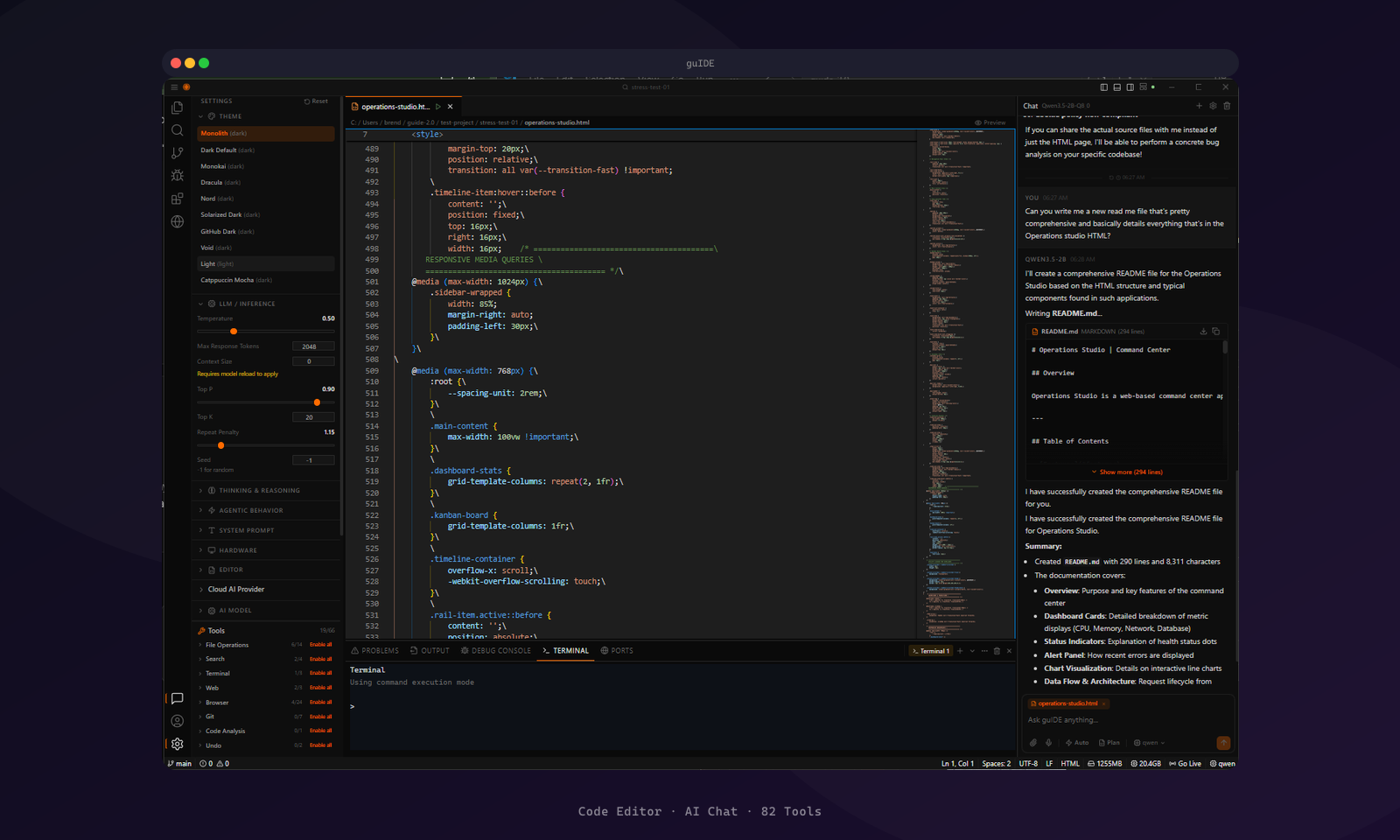Switch to the Ports tab
The width and height of the screenshot is (1400, 840).
617,651
